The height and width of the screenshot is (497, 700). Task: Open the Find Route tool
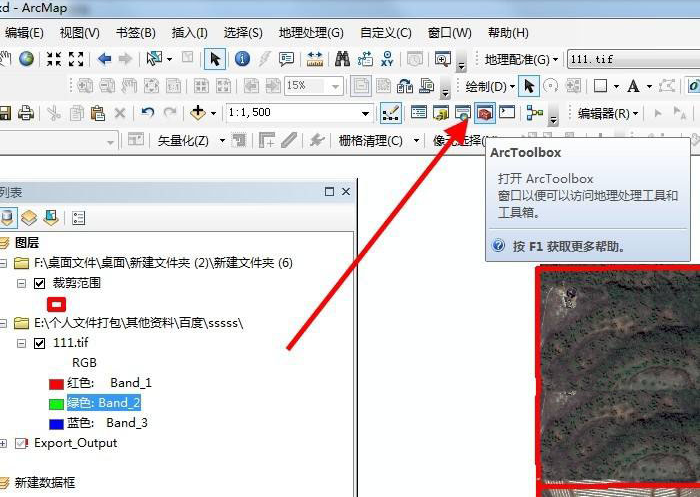pos(365,59)
